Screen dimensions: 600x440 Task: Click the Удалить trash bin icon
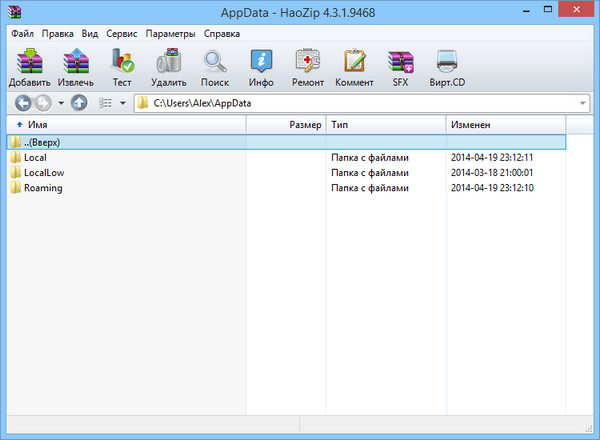168,67
